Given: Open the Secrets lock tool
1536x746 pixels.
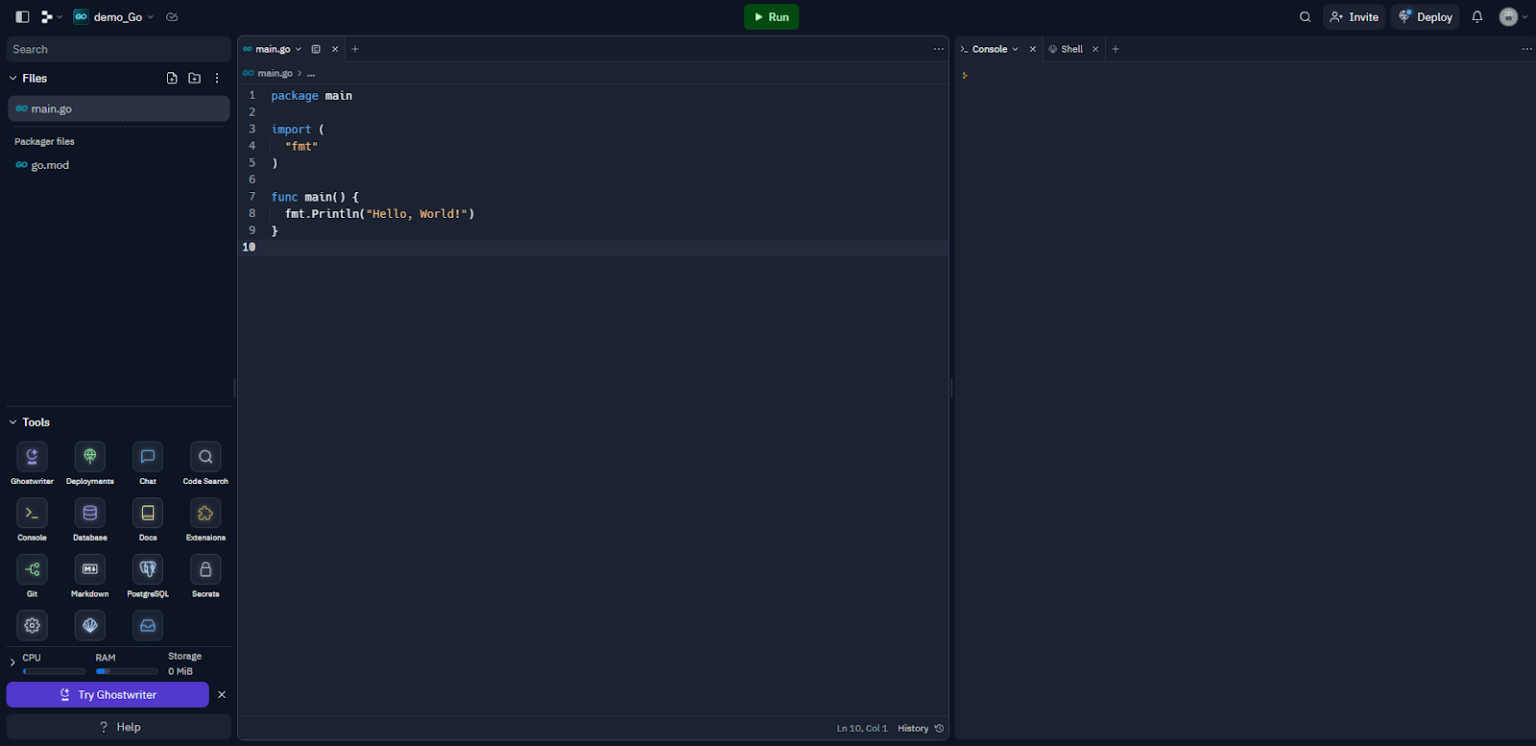Looking at the screenshot, I should coord(205,569).
